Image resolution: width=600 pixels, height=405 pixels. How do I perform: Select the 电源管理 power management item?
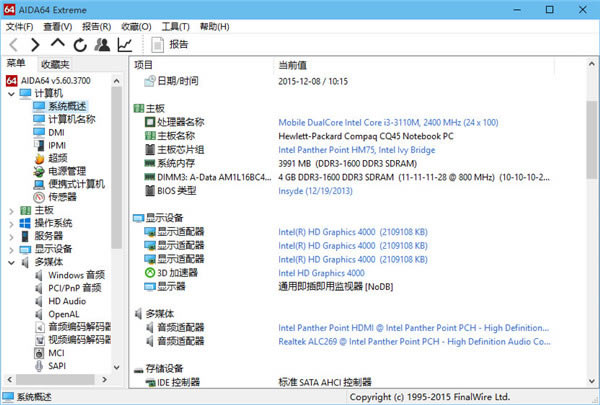[x=67, y=171]
